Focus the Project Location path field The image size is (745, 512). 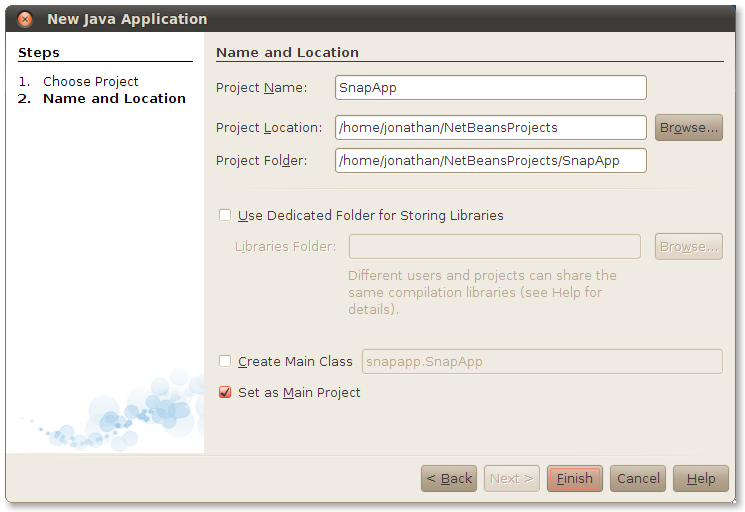(x=490, y=128)
